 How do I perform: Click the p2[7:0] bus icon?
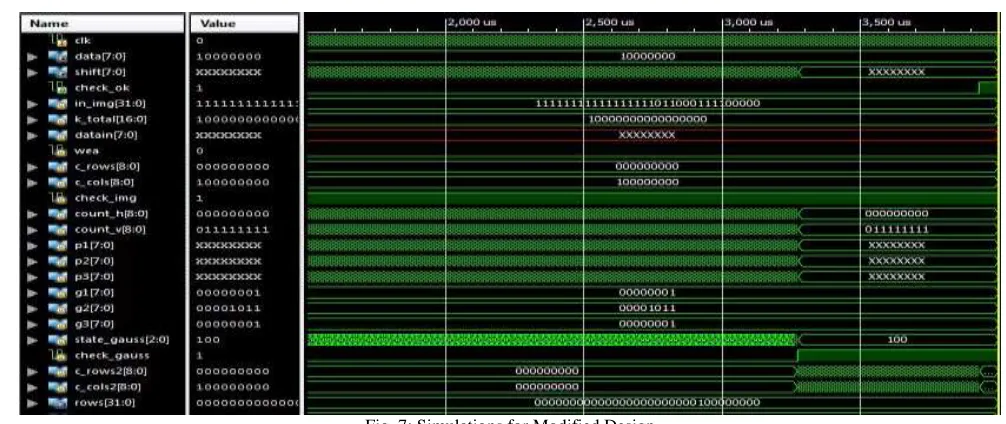(56, 260)
